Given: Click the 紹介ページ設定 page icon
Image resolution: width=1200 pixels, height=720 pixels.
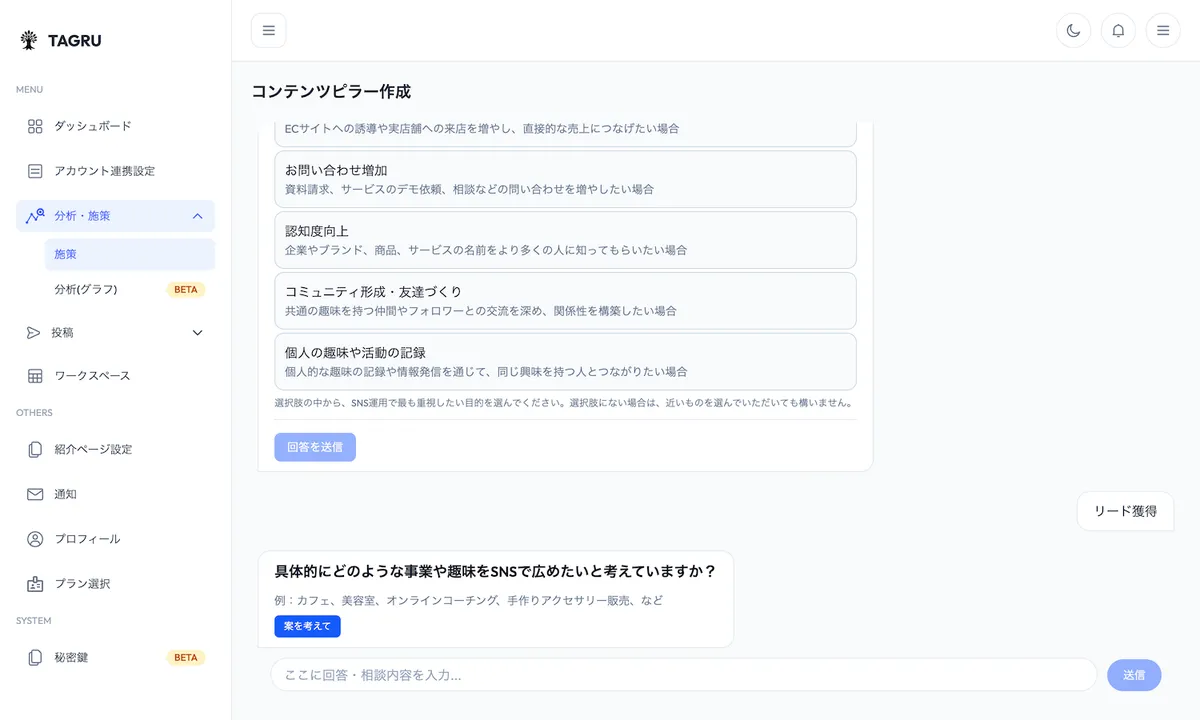Looking at the screenshot, I should (31, 449).
